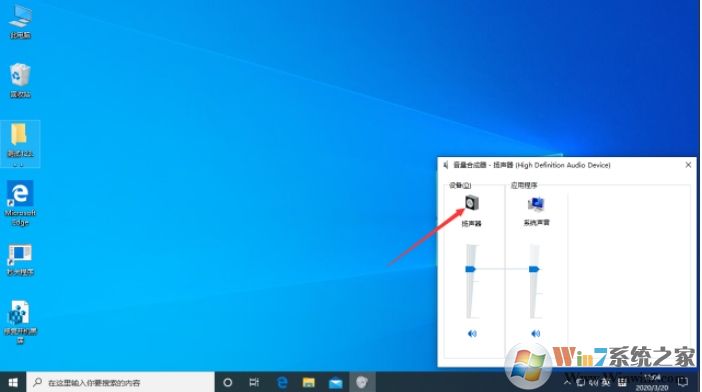Viewport: 702px width, 392px height.
Task: Open the System Sounds application icon
Action: 536,204
